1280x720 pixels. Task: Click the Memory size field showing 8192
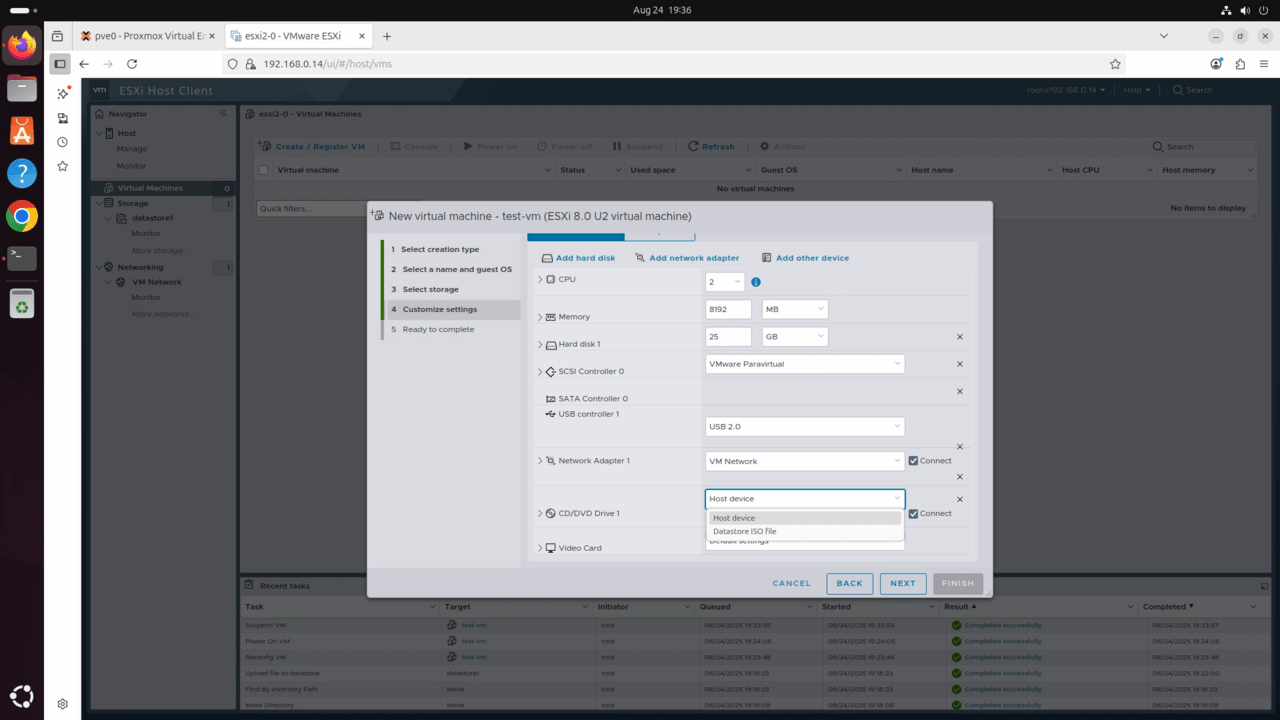[x=728, y=309]
